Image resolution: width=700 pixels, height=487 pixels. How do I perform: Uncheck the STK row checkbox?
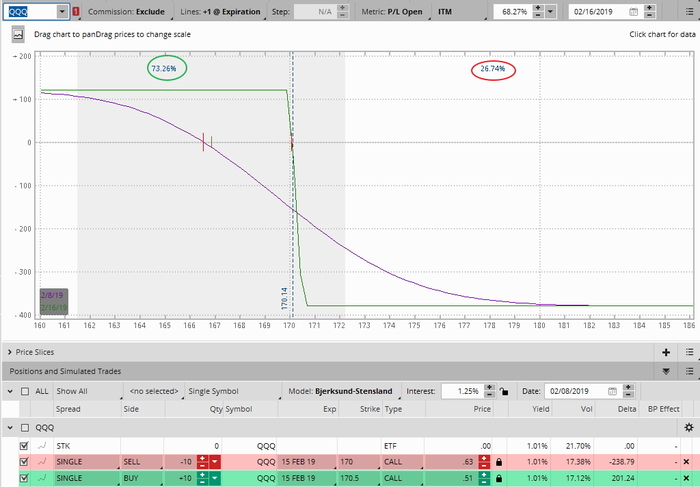point(24,445)
